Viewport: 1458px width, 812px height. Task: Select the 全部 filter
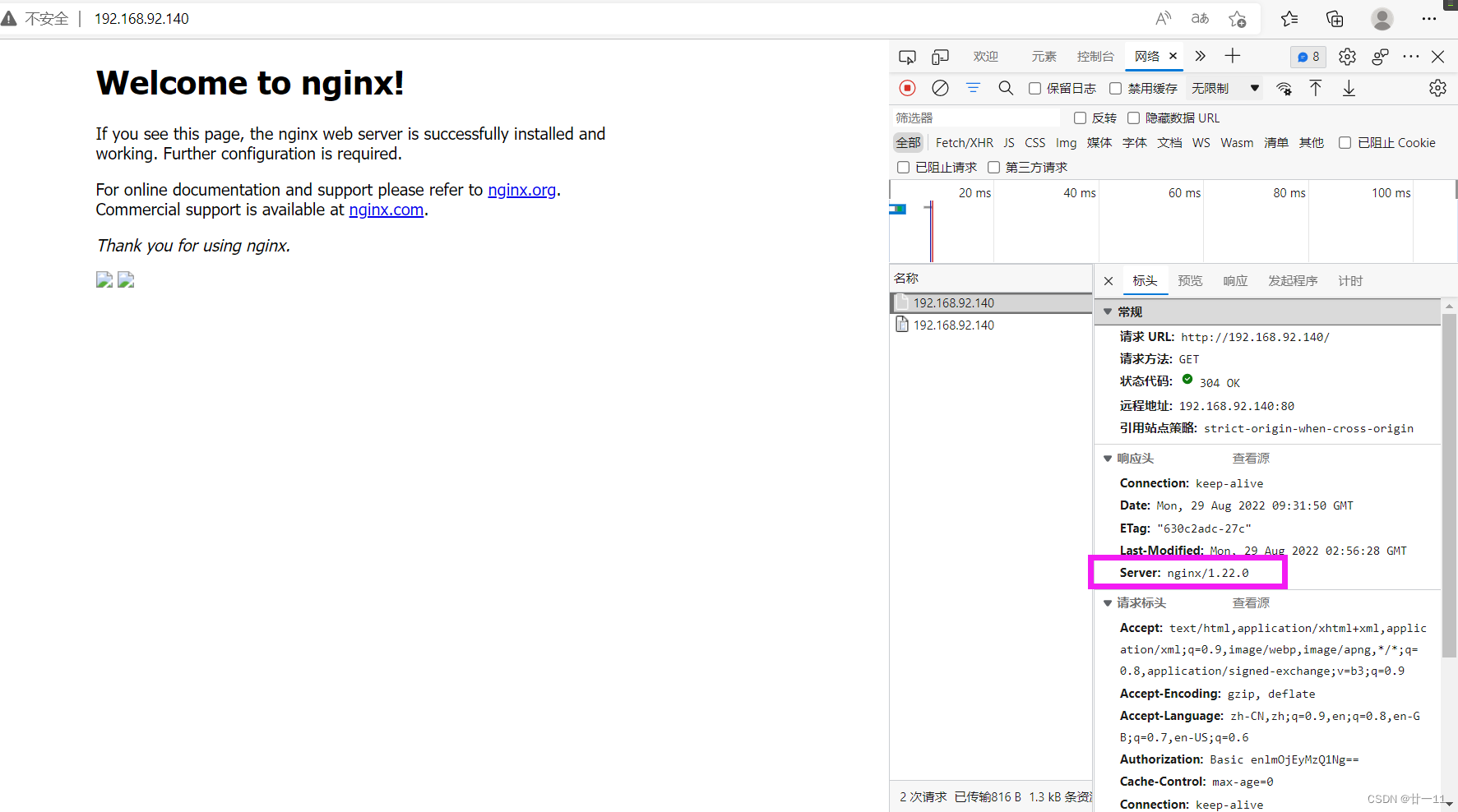(x=908, y=143)
